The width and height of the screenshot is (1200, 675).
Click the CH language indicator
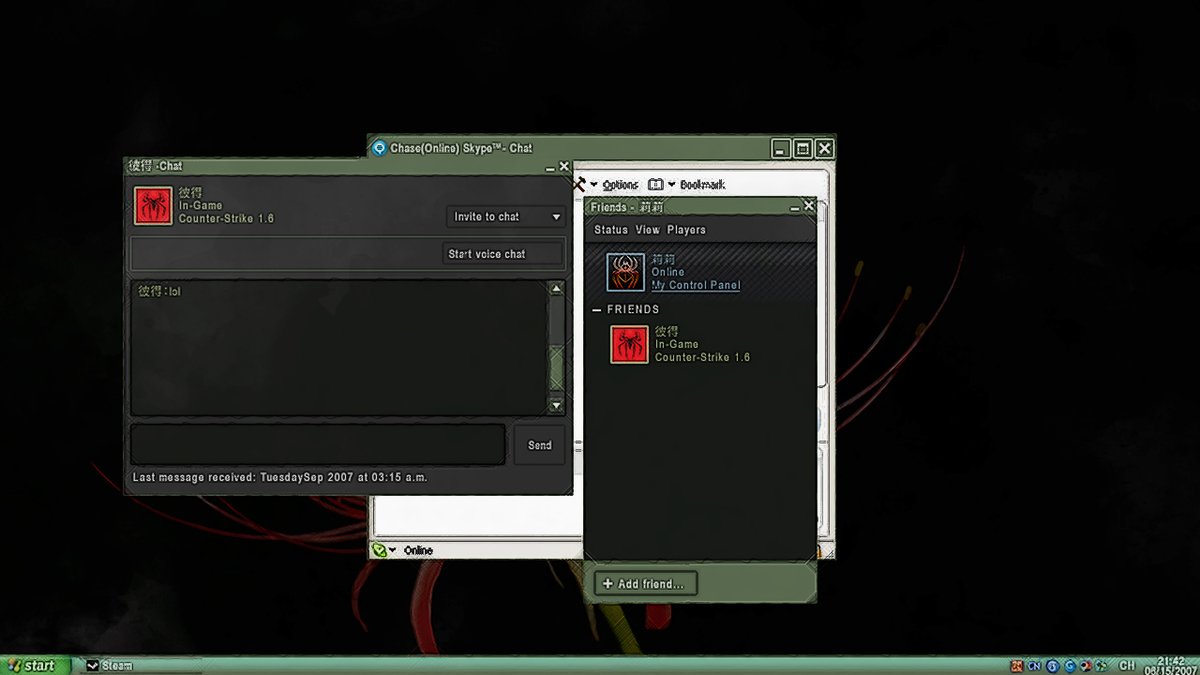[x=1127, y=665]
